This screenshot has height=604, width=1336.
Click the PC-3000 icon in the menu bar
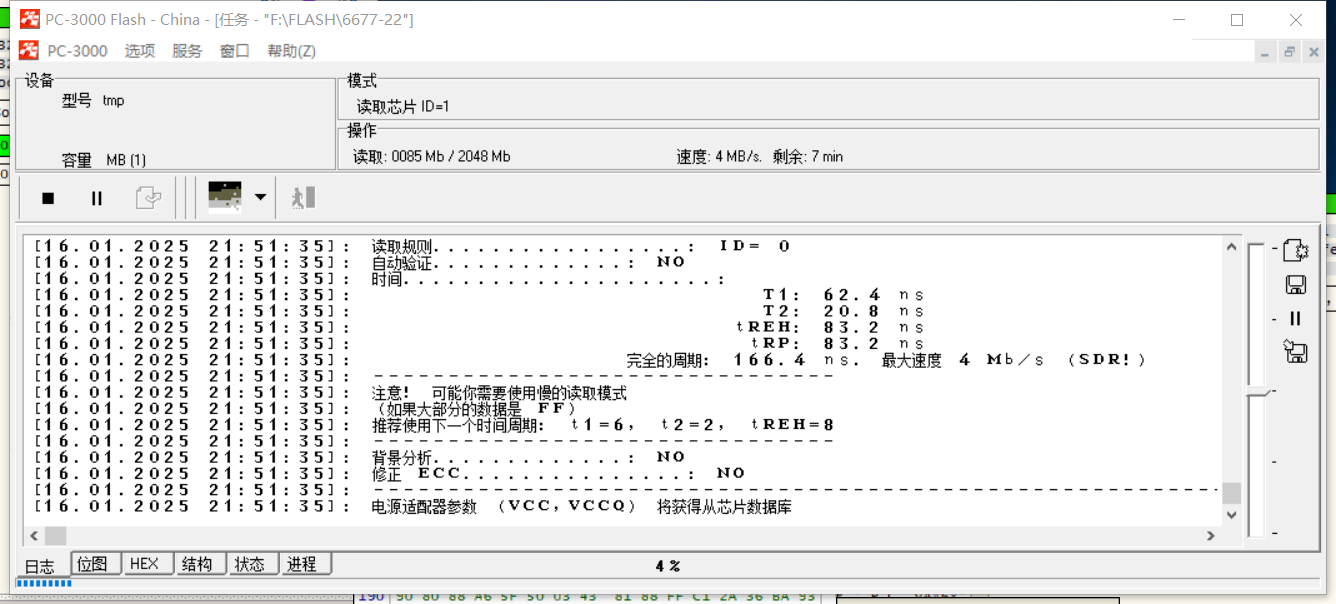click(29, 51)
